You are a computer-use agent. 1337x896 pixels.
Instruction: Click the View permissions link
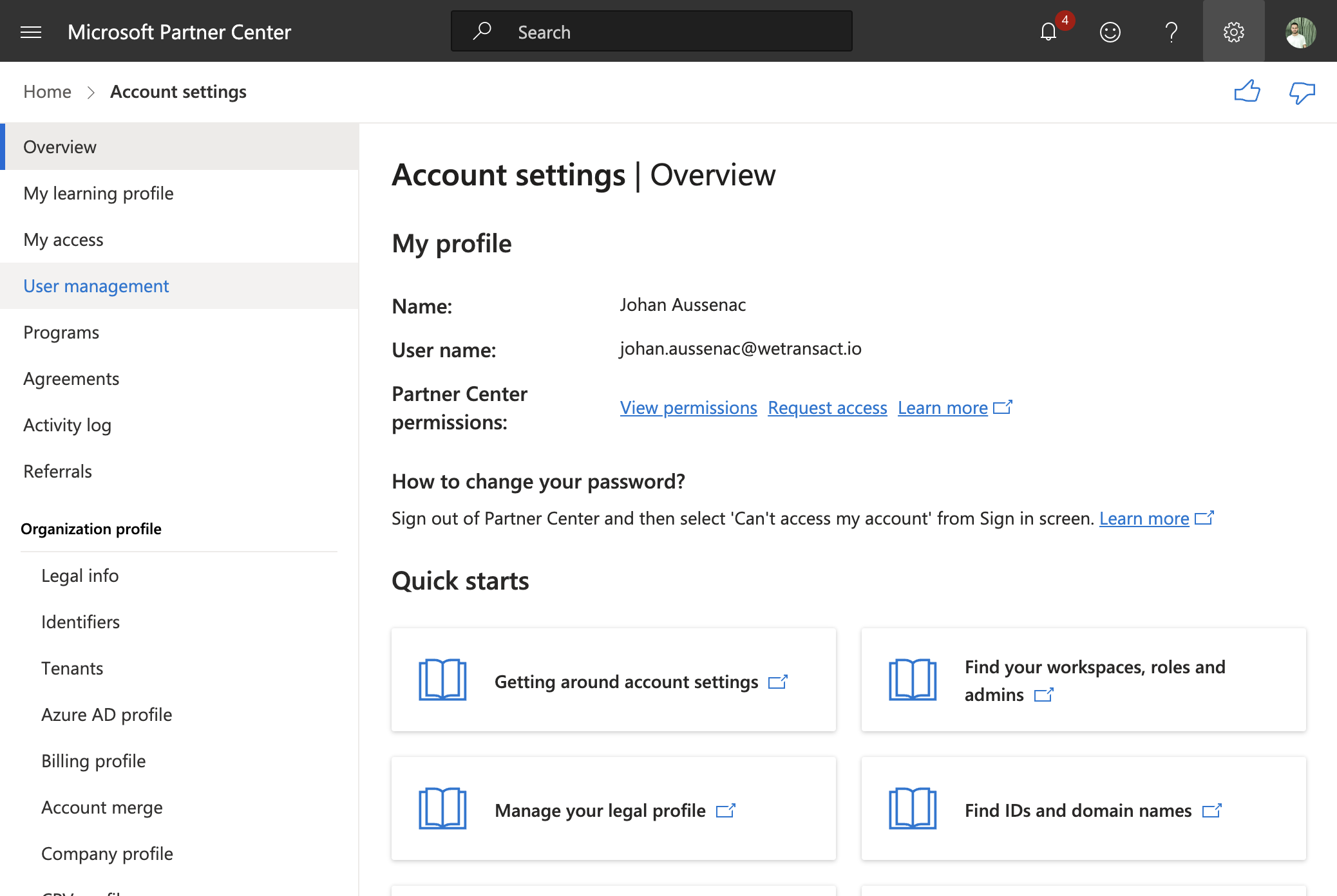tap(688, 407)
